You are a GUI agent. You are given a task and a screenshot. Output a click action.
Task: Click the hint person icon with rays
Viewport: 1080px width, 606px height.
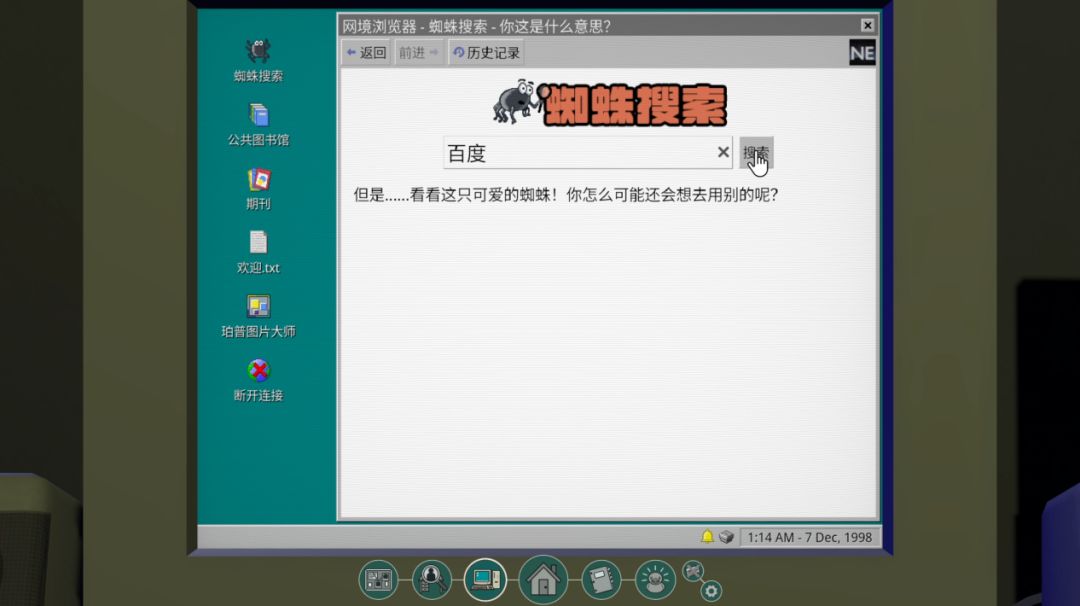pyautogui.click(x=655, y=579)
